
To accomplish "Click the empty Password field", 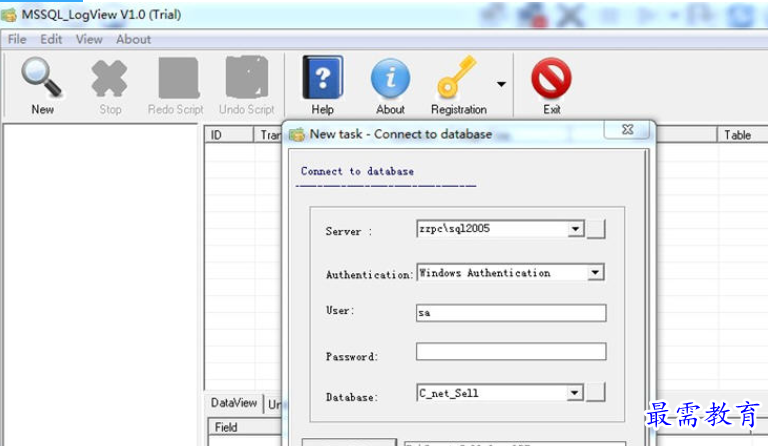I will pyautogui.click(x=511, y=352).
